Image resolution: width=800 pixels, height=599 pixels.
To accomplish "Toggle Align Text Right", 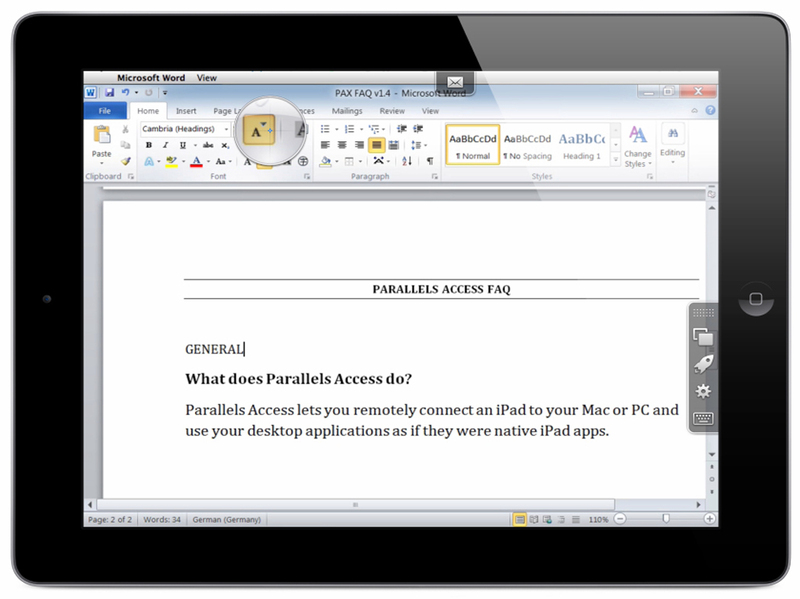I will [359, 145].
